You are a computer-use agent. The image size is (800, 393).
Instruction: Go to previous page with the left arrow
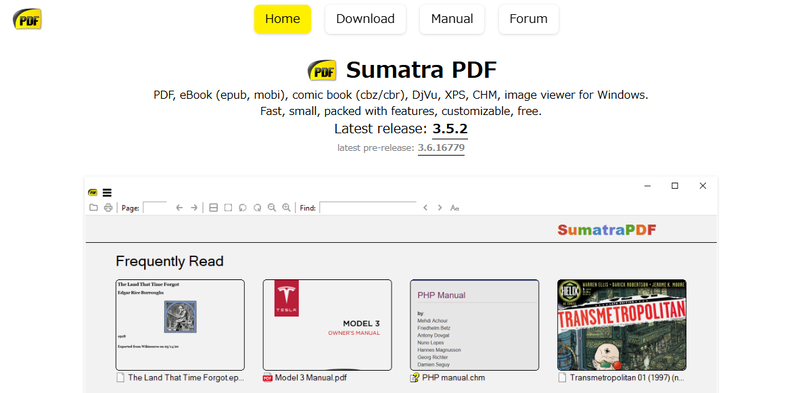click(x=179, y=208)
